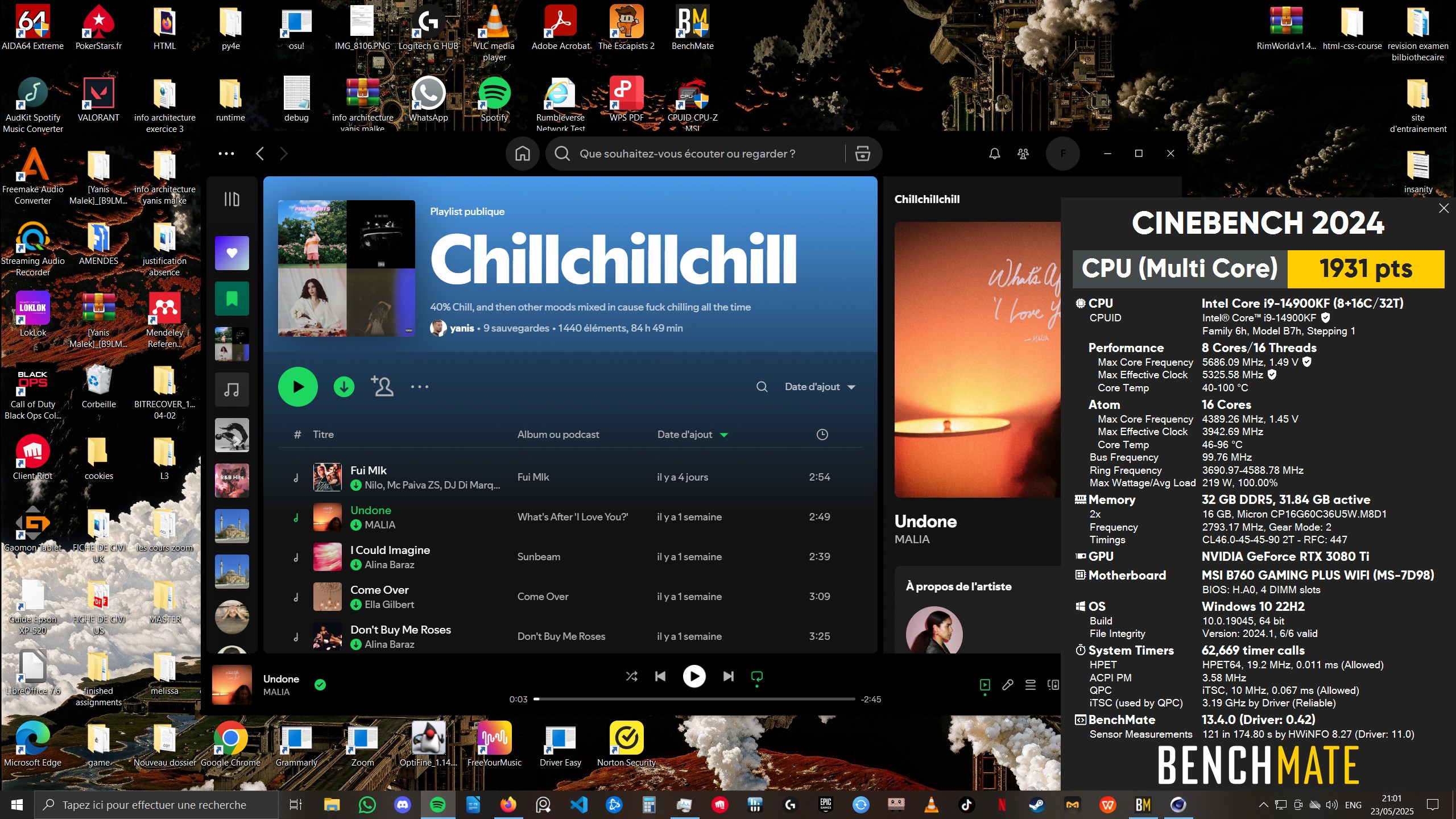Select the Logitech G HUB desktop icon
The image size is (1456, 819).
point(428,27)
